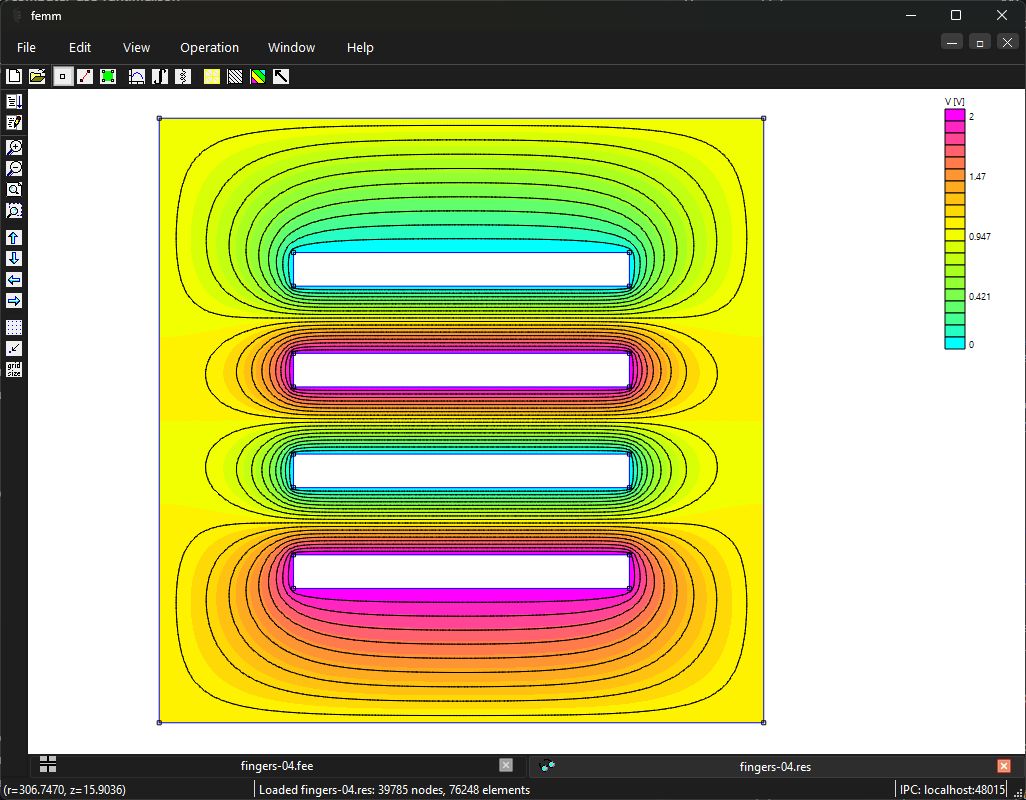Zoom out with the magnifier minus
1026x800 pixels.
pyautogui.click(x=14, y=168)
